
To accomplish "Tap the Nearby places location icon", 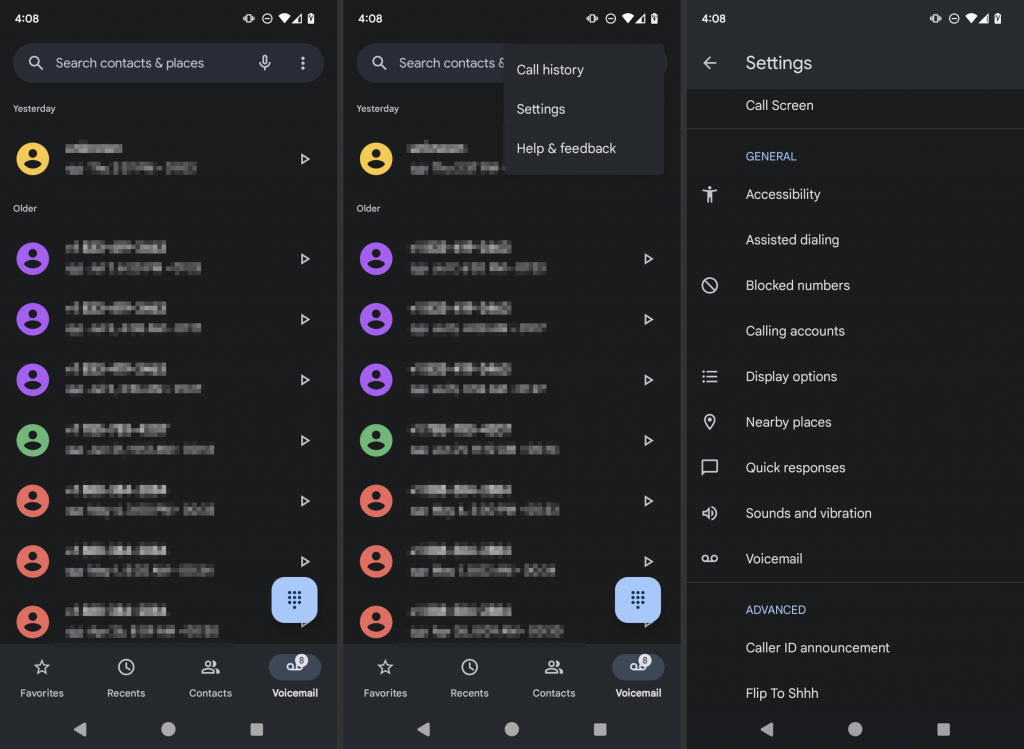I will [710, 421].
